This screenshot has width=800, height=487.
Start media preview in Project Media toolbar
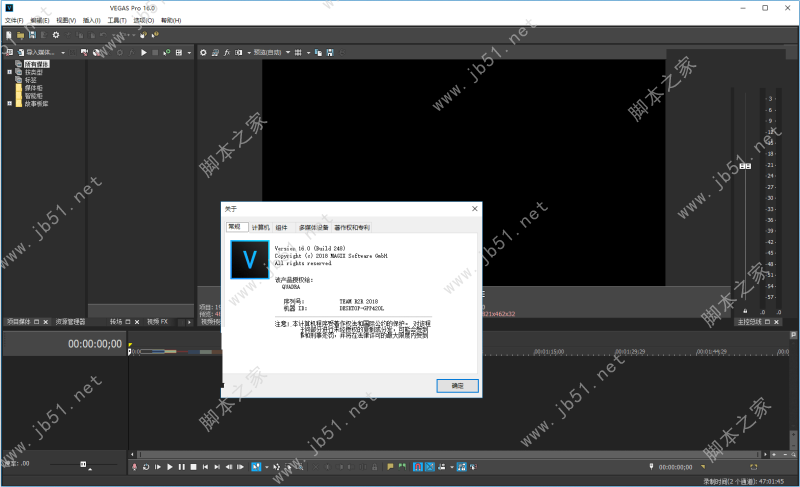click(144, 53)
